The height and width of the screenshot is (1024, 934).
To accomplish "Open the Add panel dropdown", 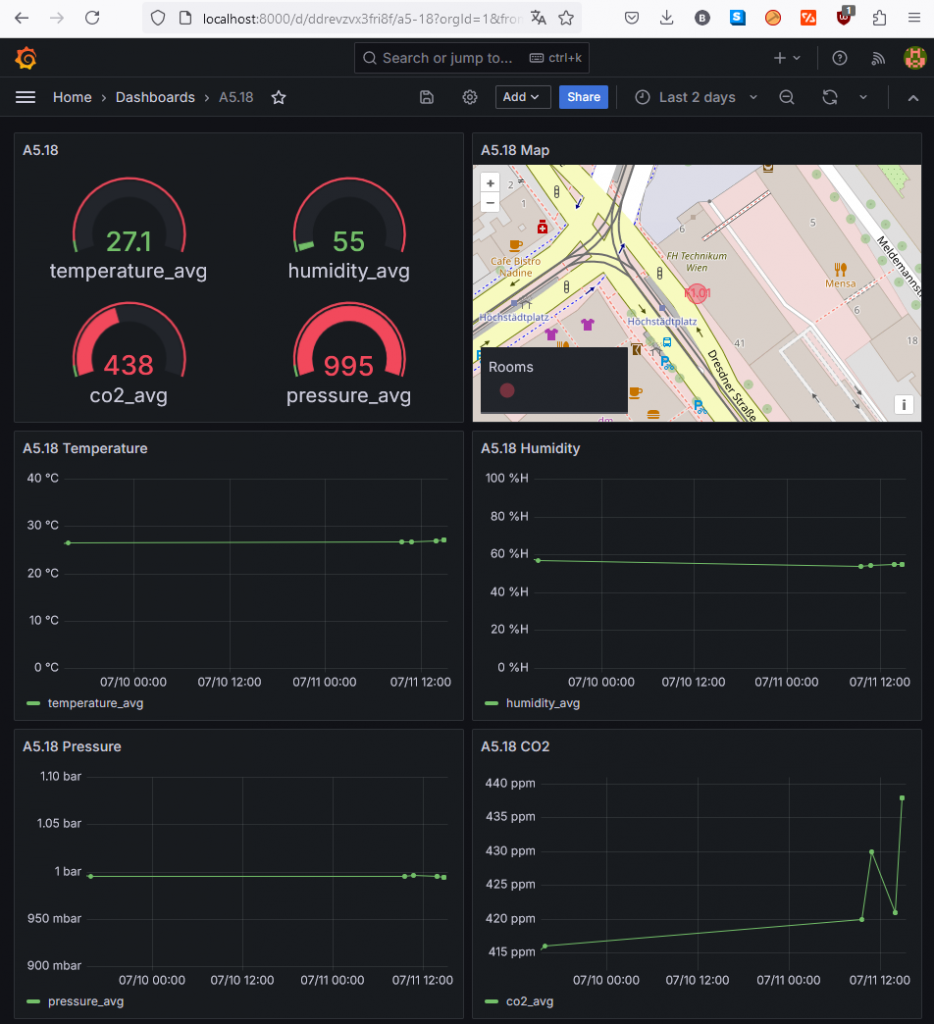I will (521, 97).
